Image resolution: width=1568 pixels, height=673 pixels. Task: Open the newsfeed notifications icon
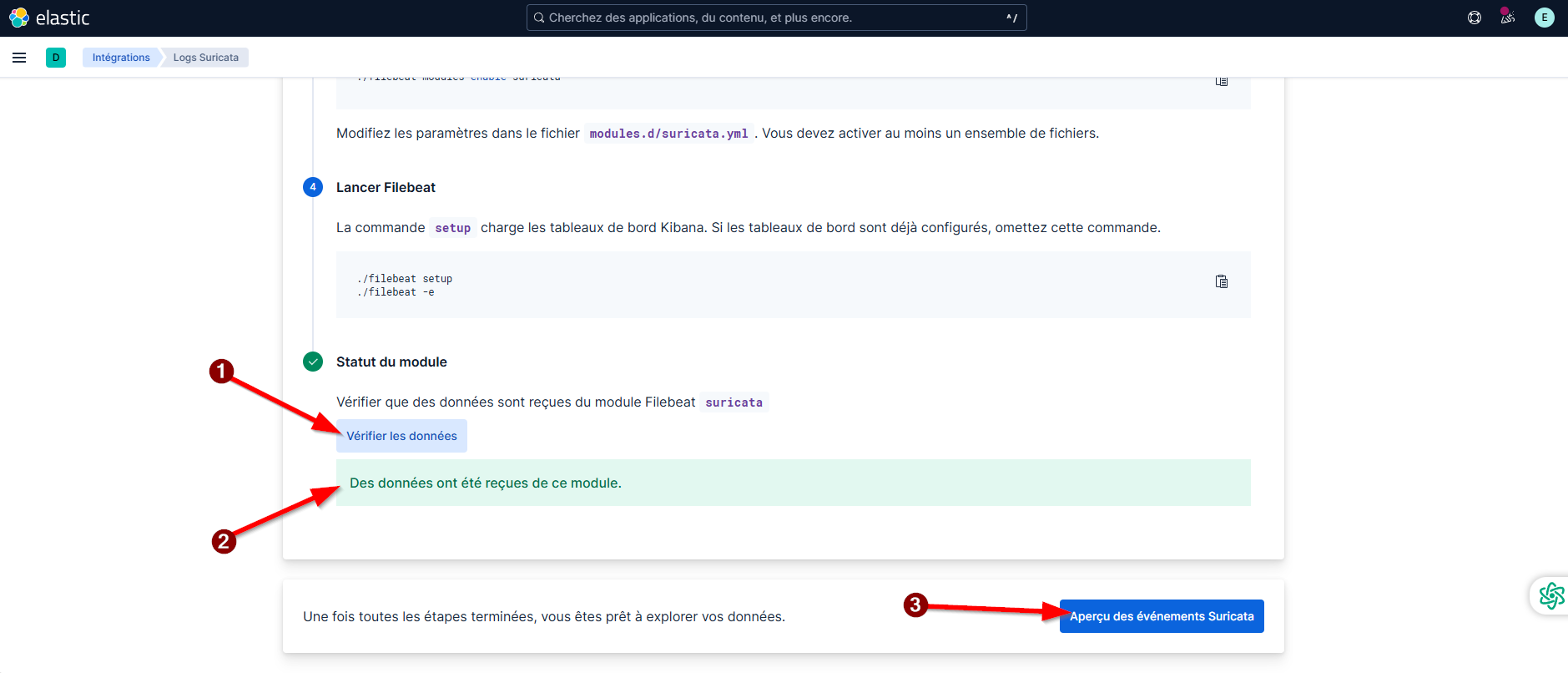tap(1508, 18)
